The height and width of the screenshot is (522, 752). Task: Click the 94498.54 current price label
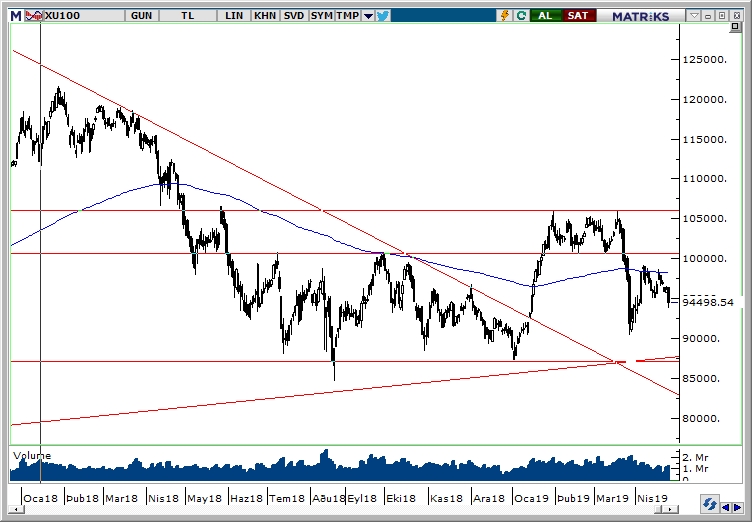pos(708,302)
